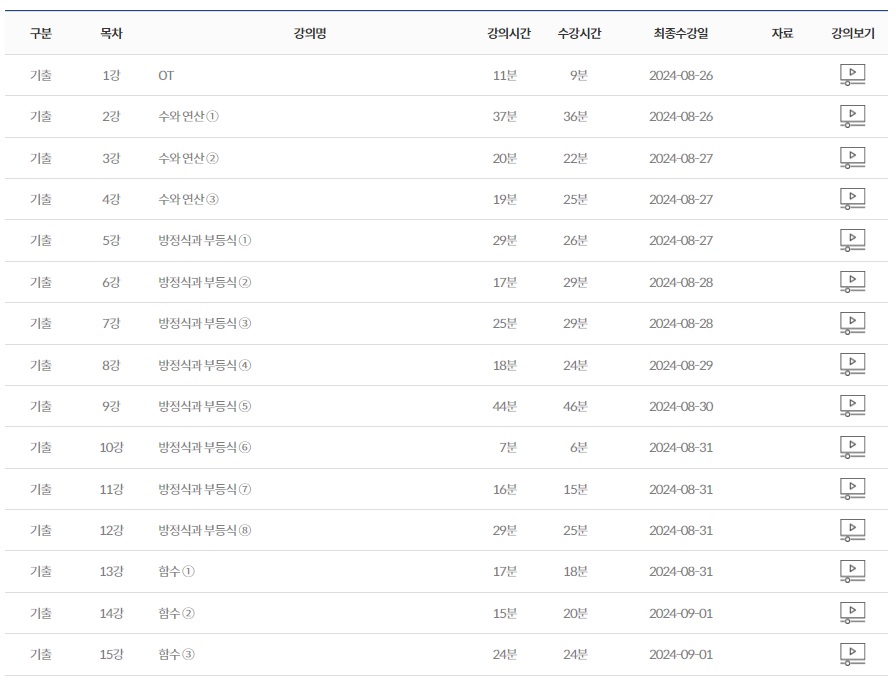Play lecture 1강 OT video icon
Image resolution: width=896 pixels, height=680 pixels.
coord(852,75)
